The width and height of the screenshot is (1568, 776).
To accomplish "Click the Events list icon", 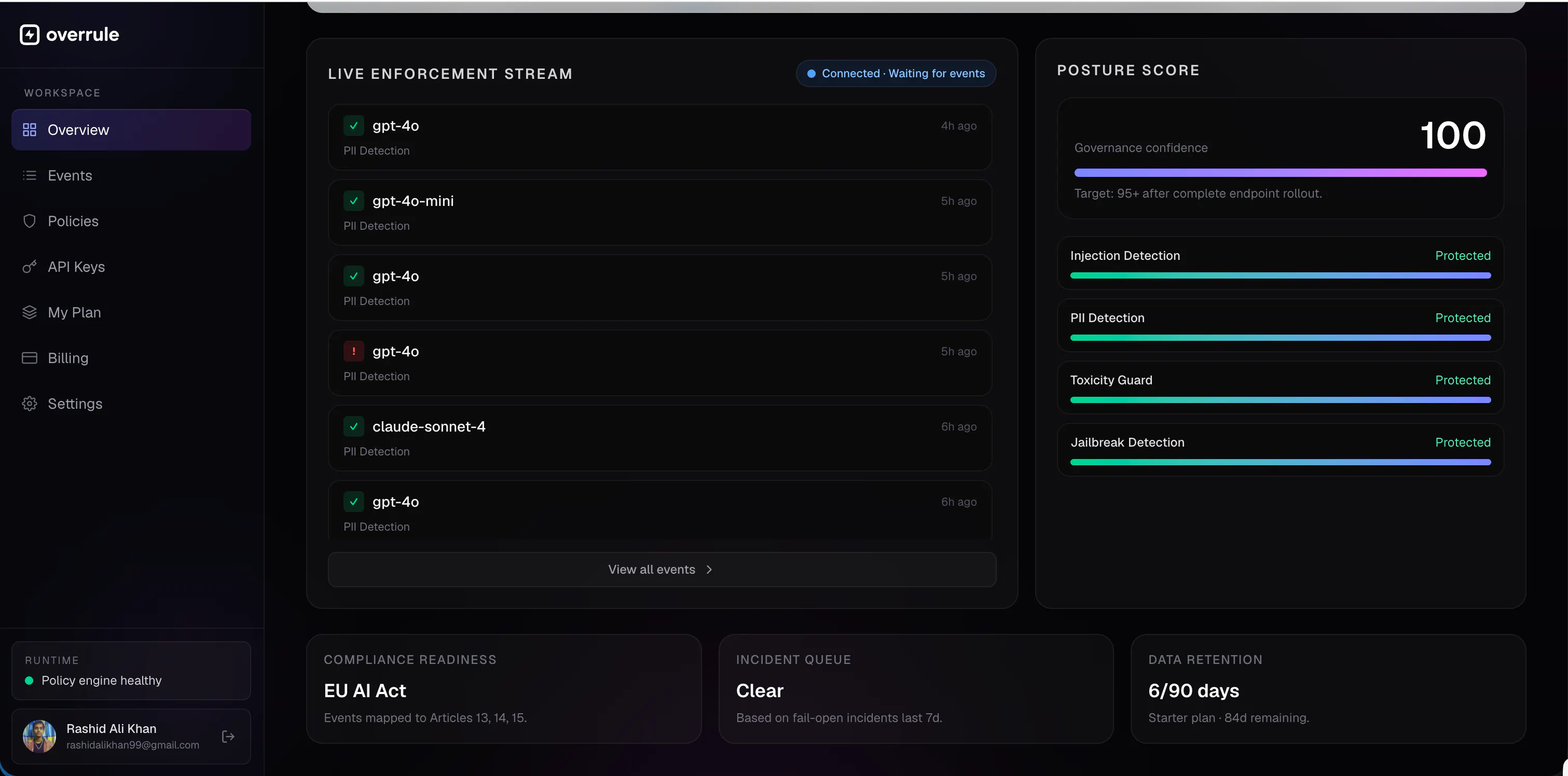I will coord(29,175).
